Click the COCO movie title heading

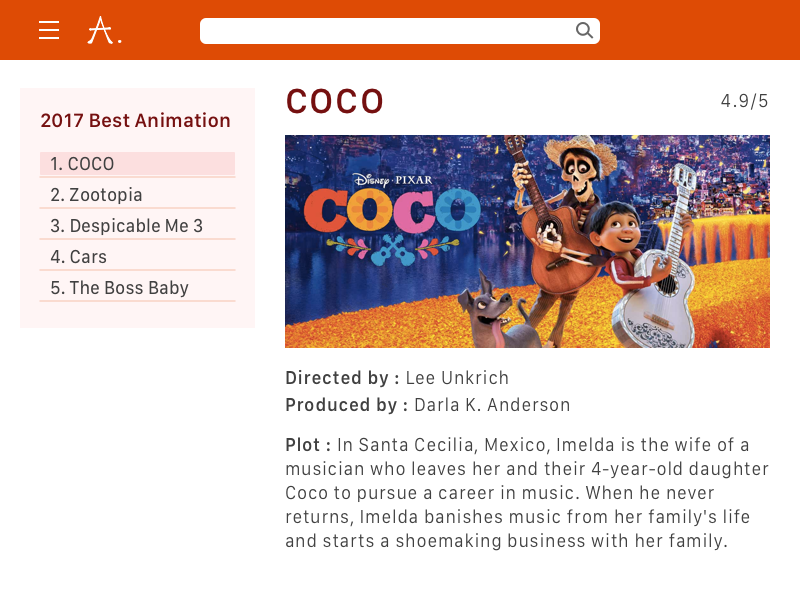[x=334, y=101]
